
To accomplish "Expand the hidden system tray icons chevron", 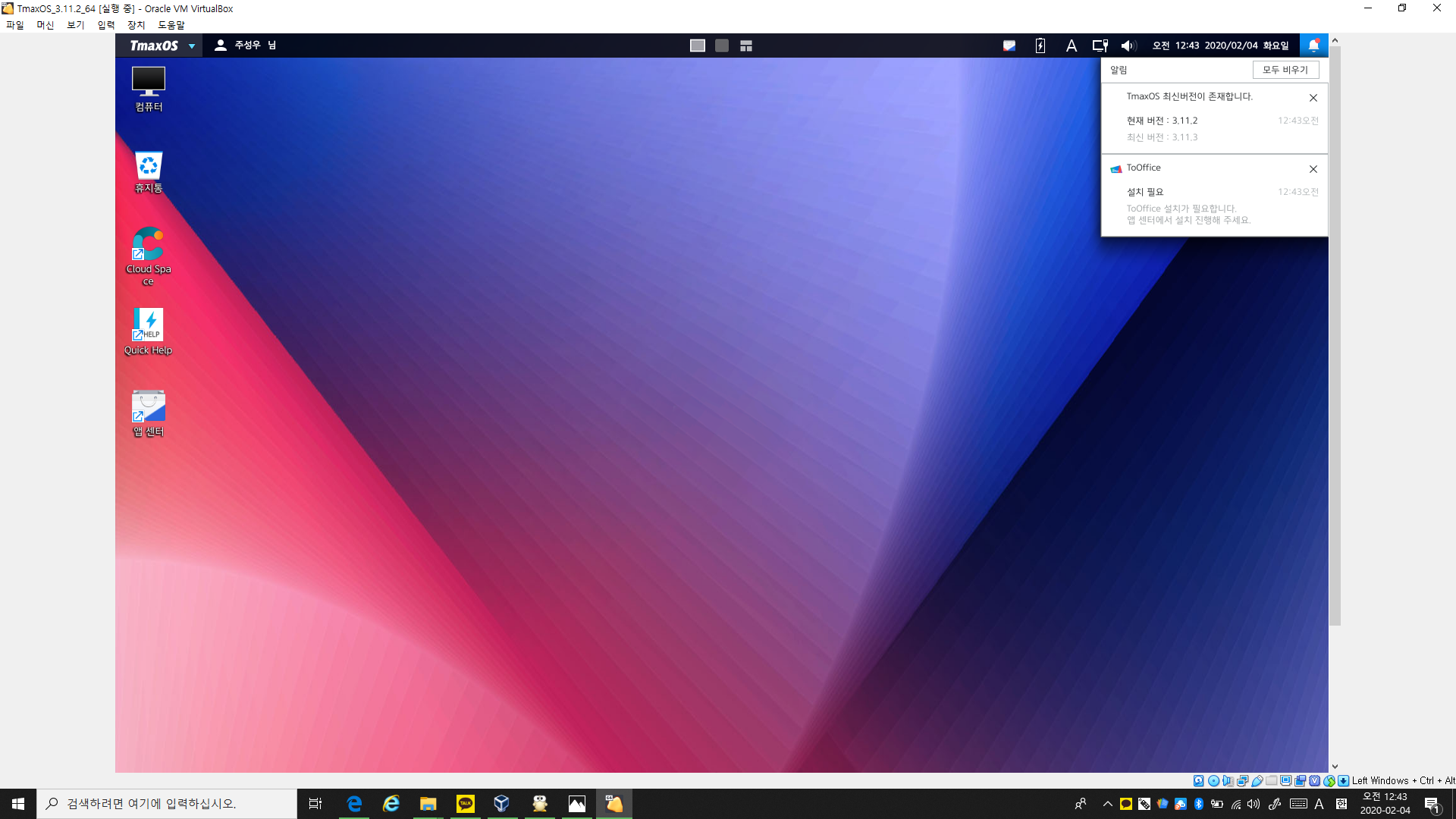I will (x=1108, y=804).
